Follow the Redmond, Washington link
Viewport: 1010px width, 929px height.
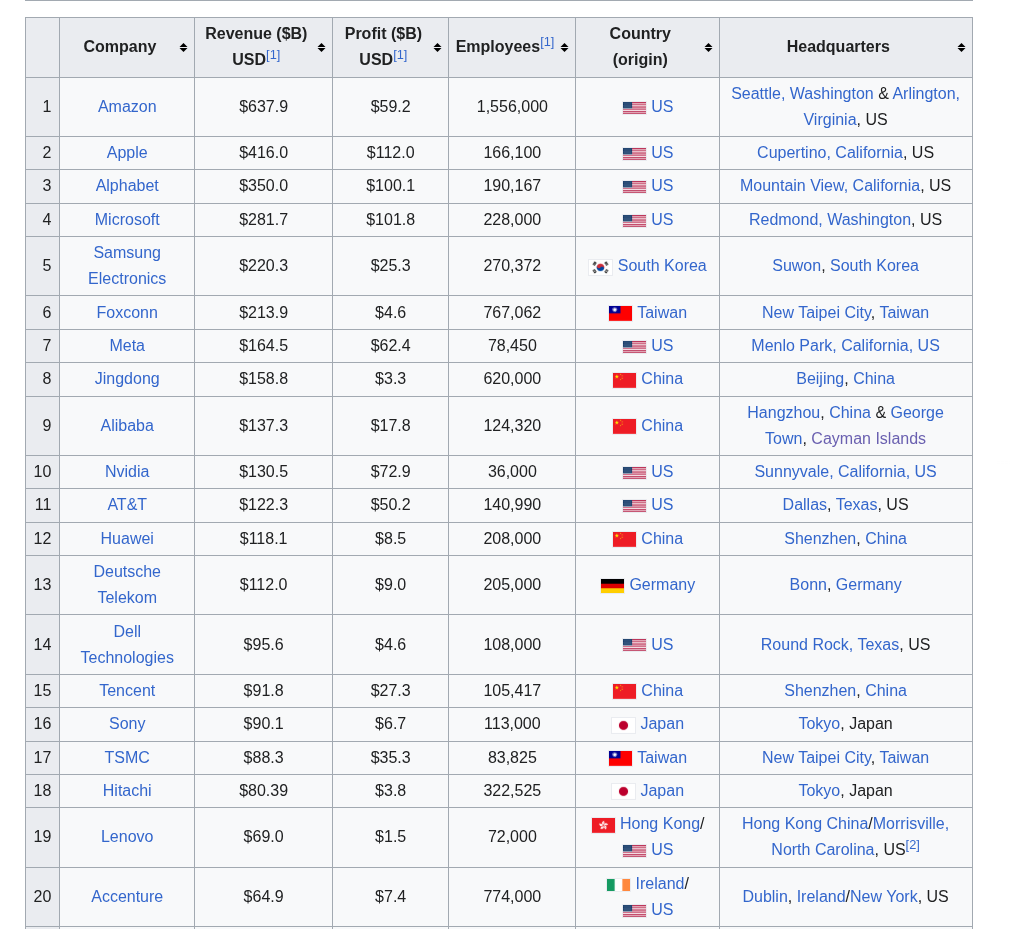pyautogui.click(x=830, y=220)
